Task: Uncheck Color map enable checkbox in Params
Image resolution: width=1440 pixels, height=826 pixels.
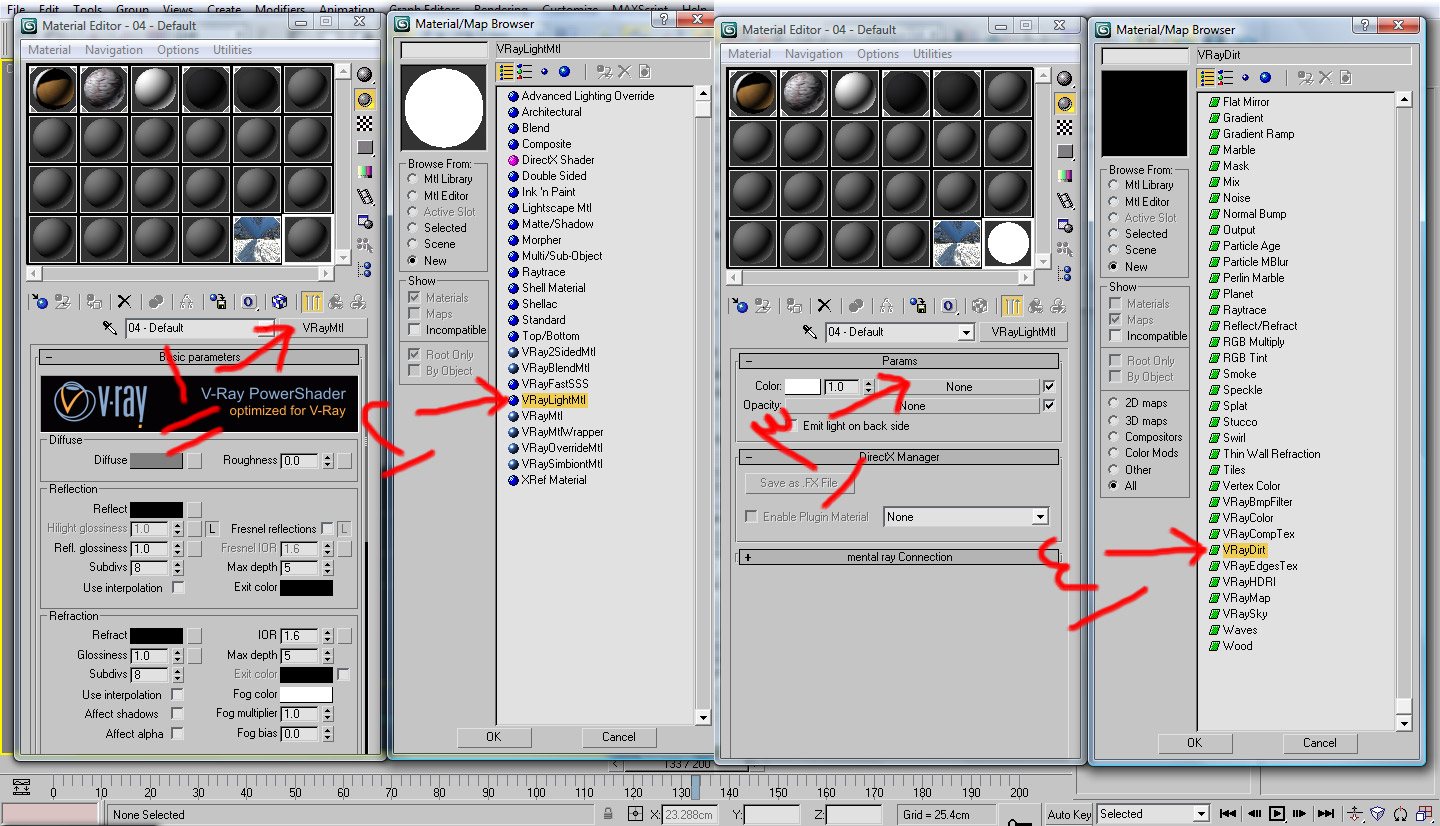Action: click(x=1048, y=386)
